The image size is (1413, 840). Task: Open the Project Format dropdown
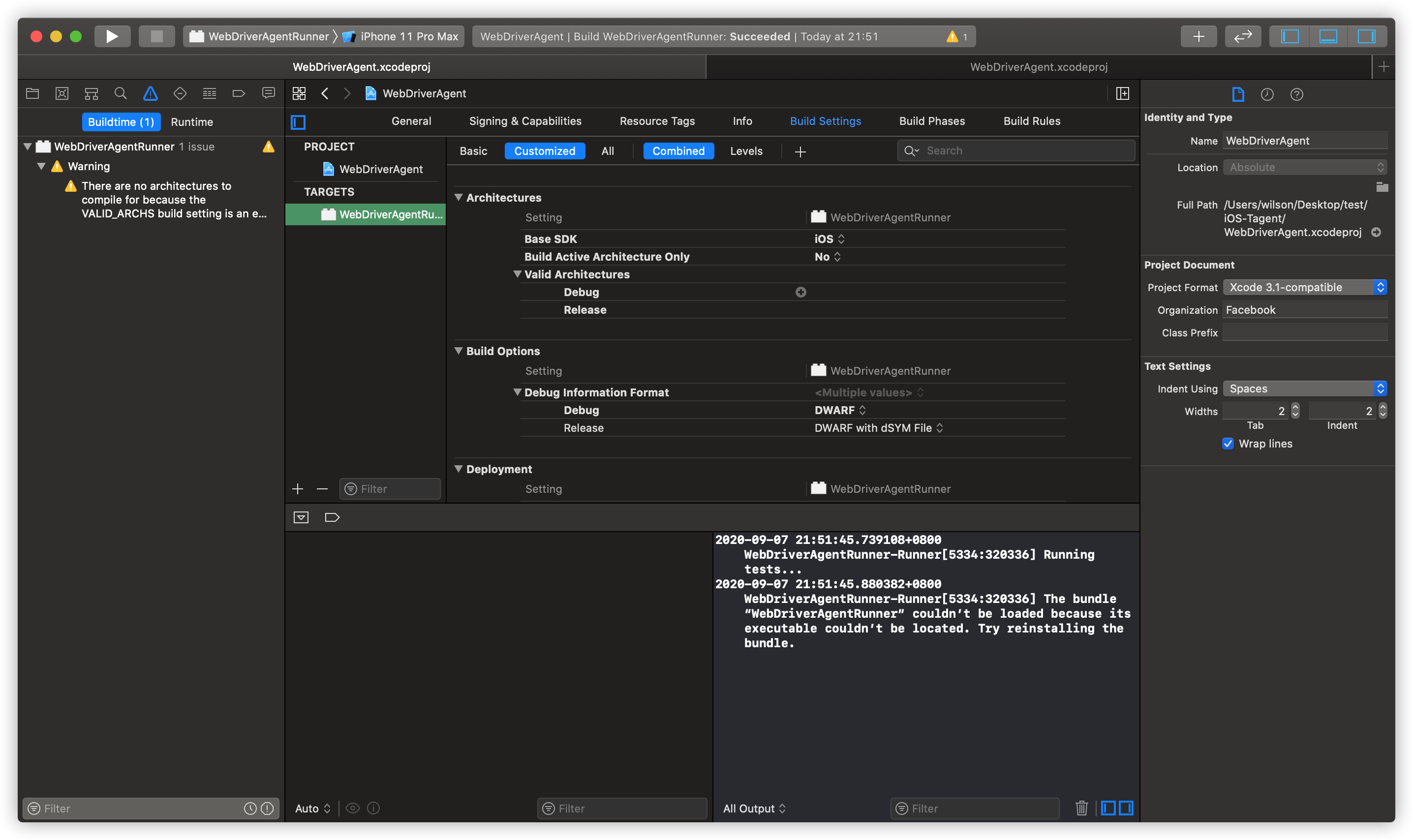(1304, 287)
